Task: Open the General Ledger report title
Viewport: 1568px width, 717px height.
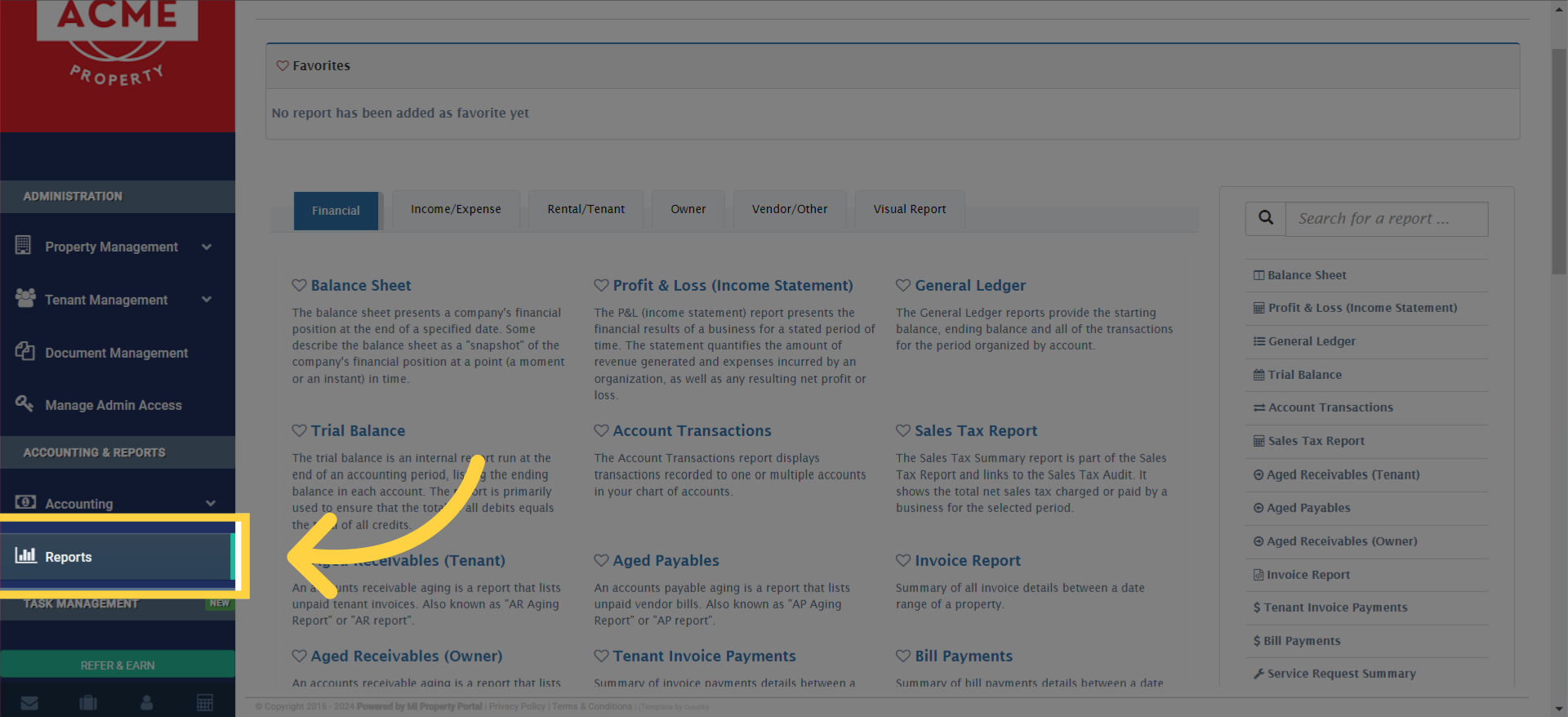Action: point(970,285)
